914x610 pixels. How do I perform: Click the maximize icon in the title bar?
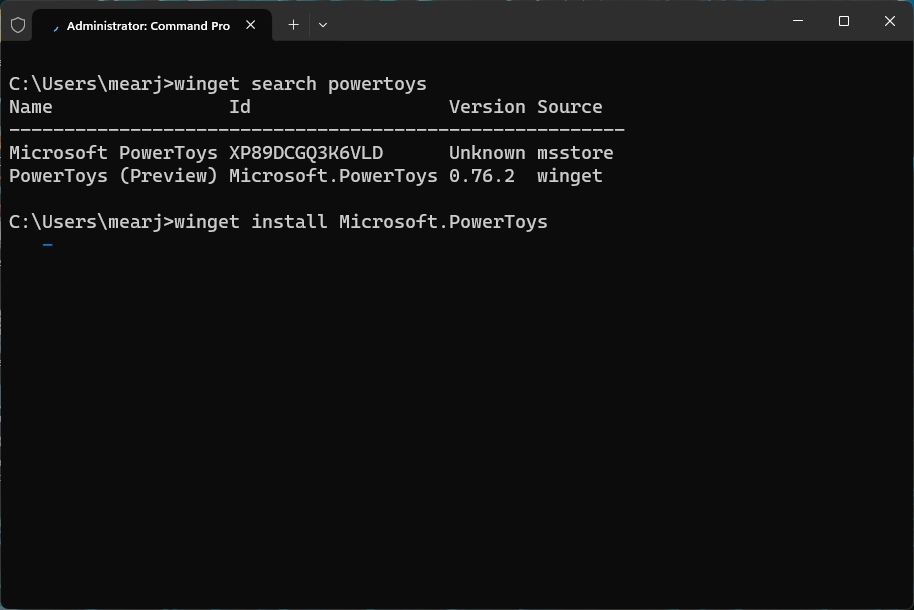843,21
